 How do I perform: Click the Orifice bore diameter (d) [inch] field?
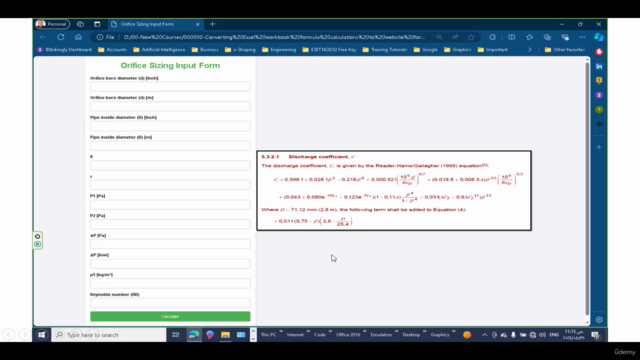[170, 87]
